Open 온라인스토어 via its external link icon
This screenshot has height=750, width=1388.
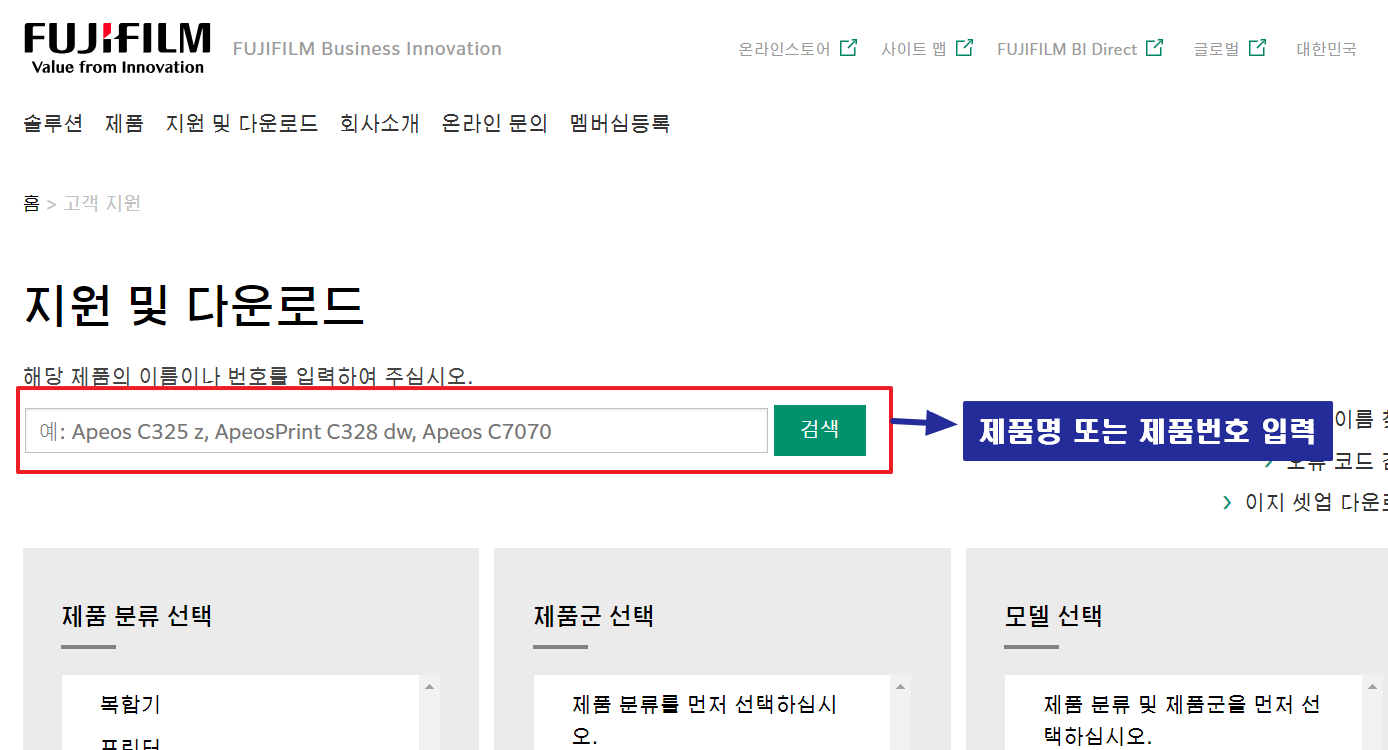847,46
